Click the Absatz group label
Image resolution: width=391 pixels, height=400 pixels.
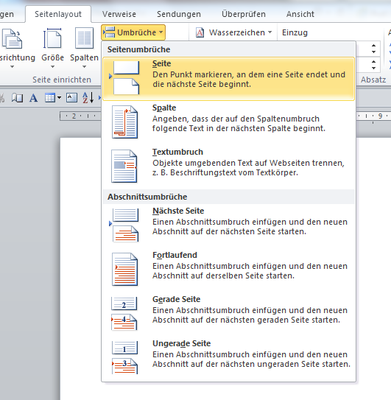click(x=373, y=80)
